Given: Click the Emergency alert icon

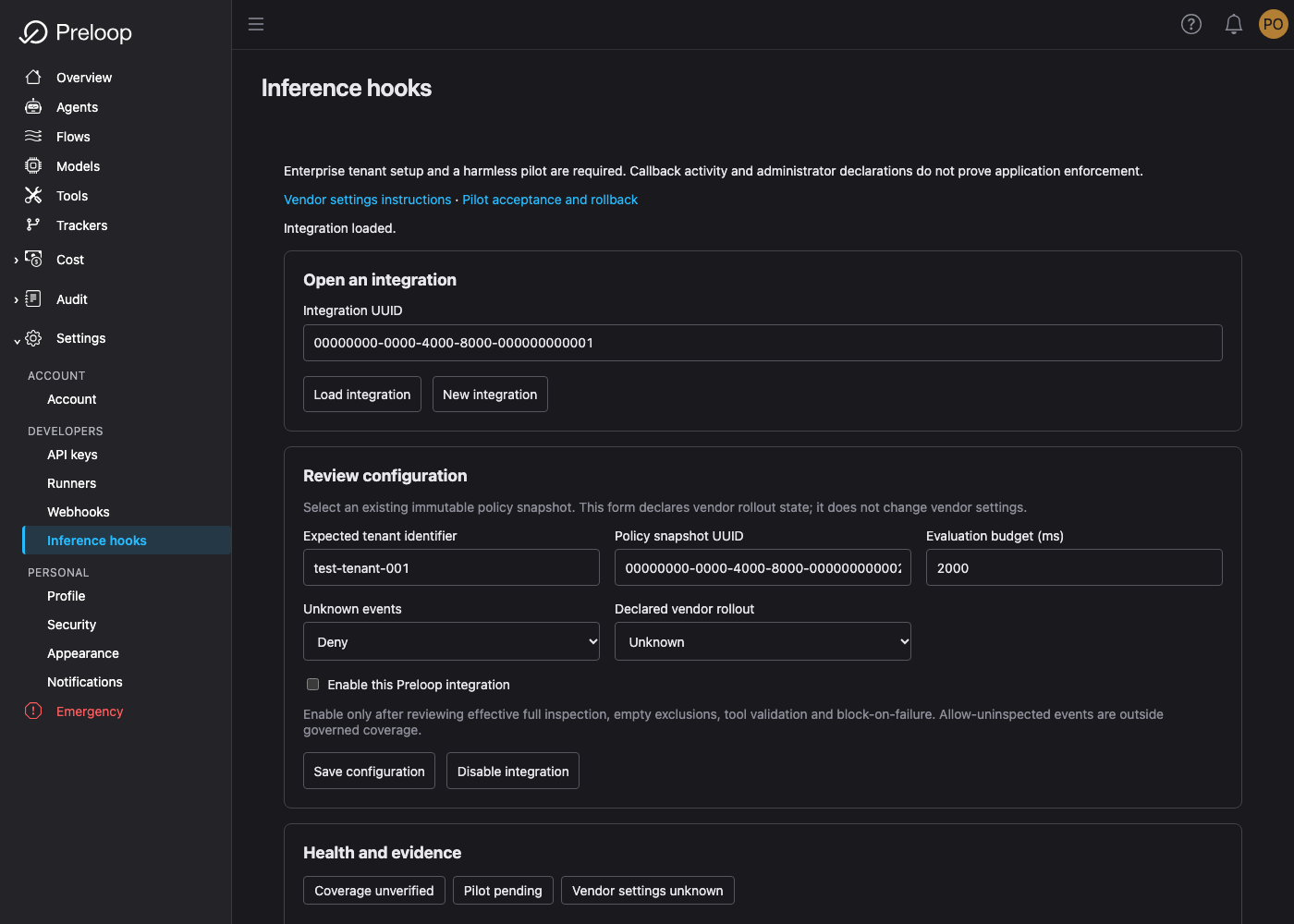Looking at the screenshot, I should (33, 711).
